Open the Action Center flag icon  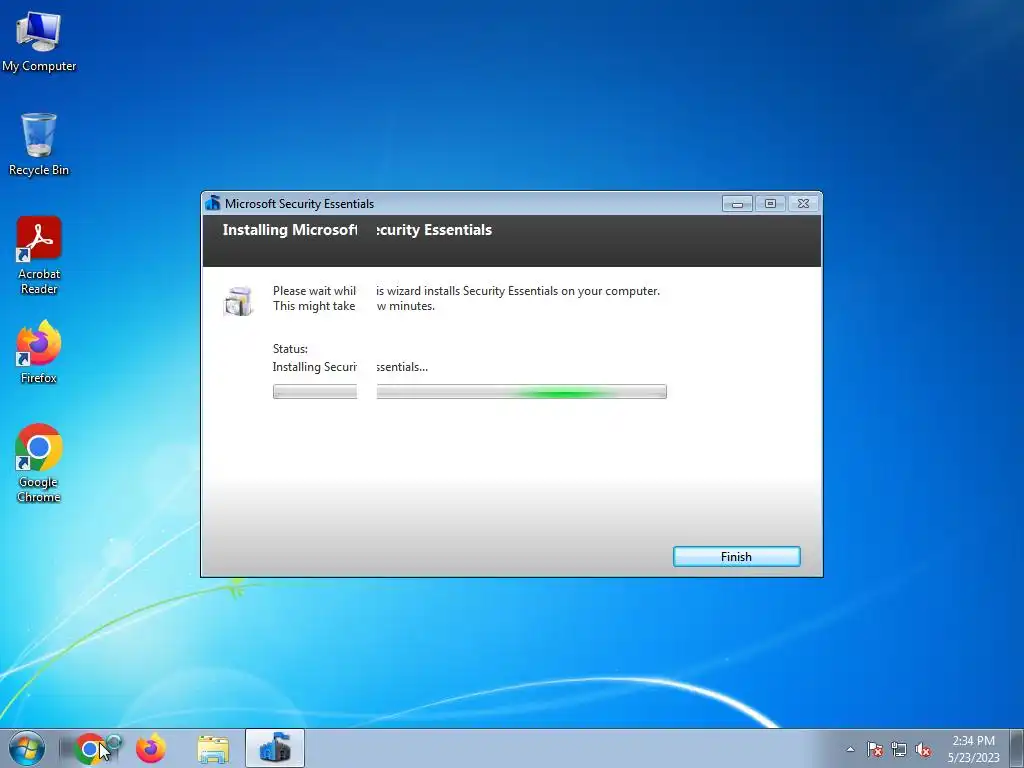[x=875, y=749]
